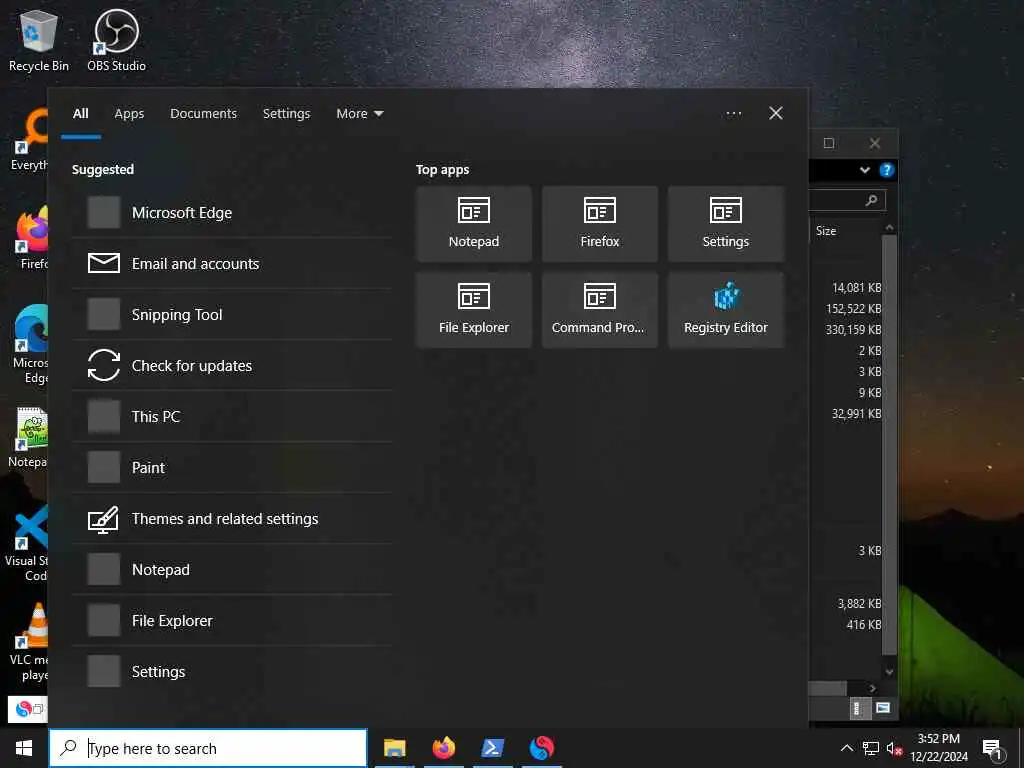
Task: Expand the More filter dropdown
Action: pos(359,114)
